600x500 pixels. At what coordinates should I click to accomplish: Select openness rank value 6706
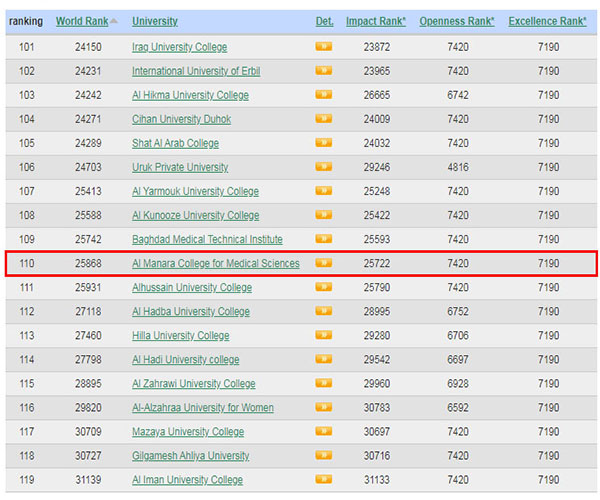(458, 336)
